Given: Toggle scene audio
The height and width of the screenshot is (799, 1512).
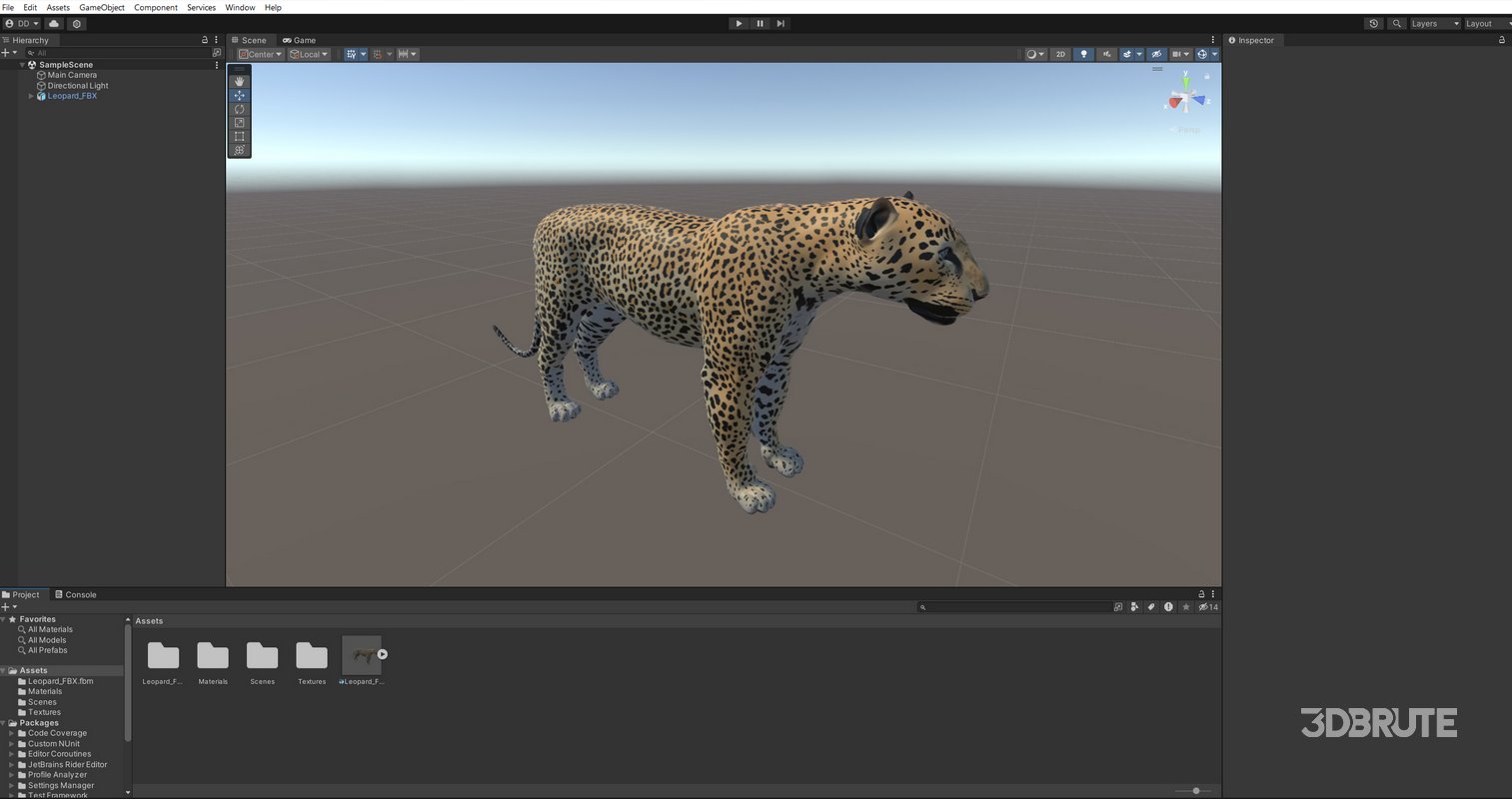Looking at the screenshot, I should coord(1107,54).
